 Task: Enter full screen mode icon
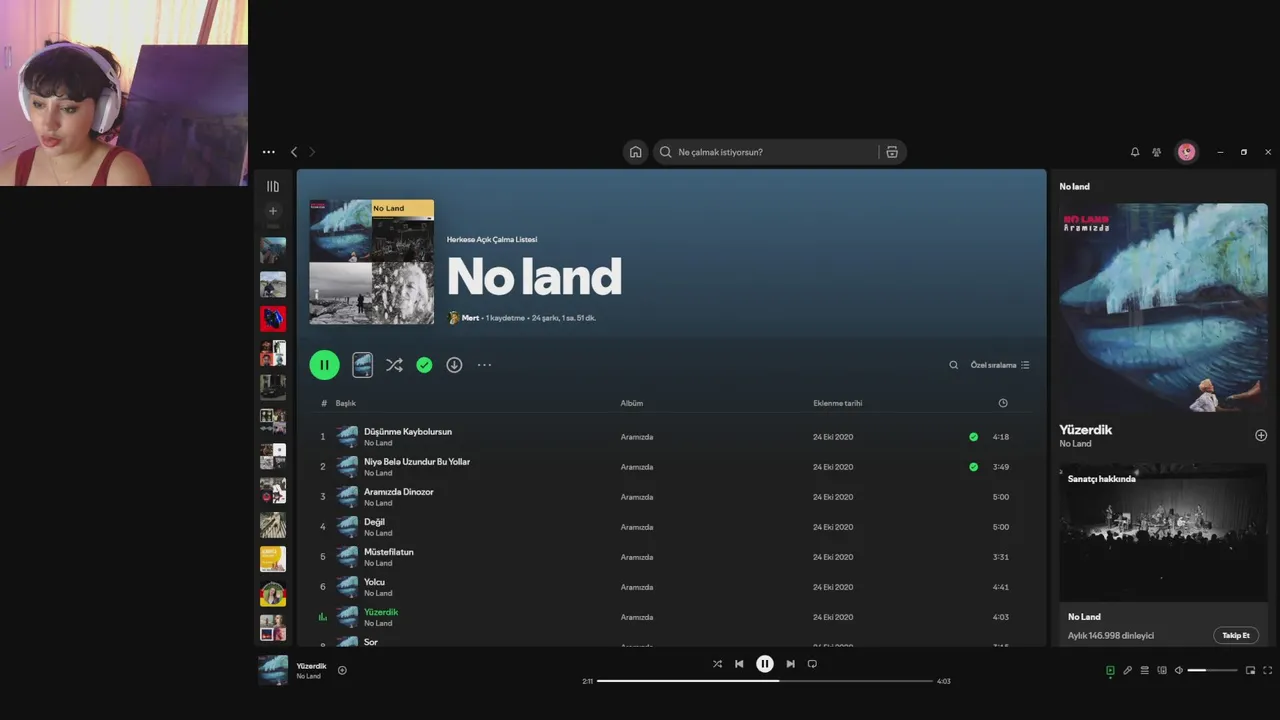pyautogui.click(x=1268, y=671)
